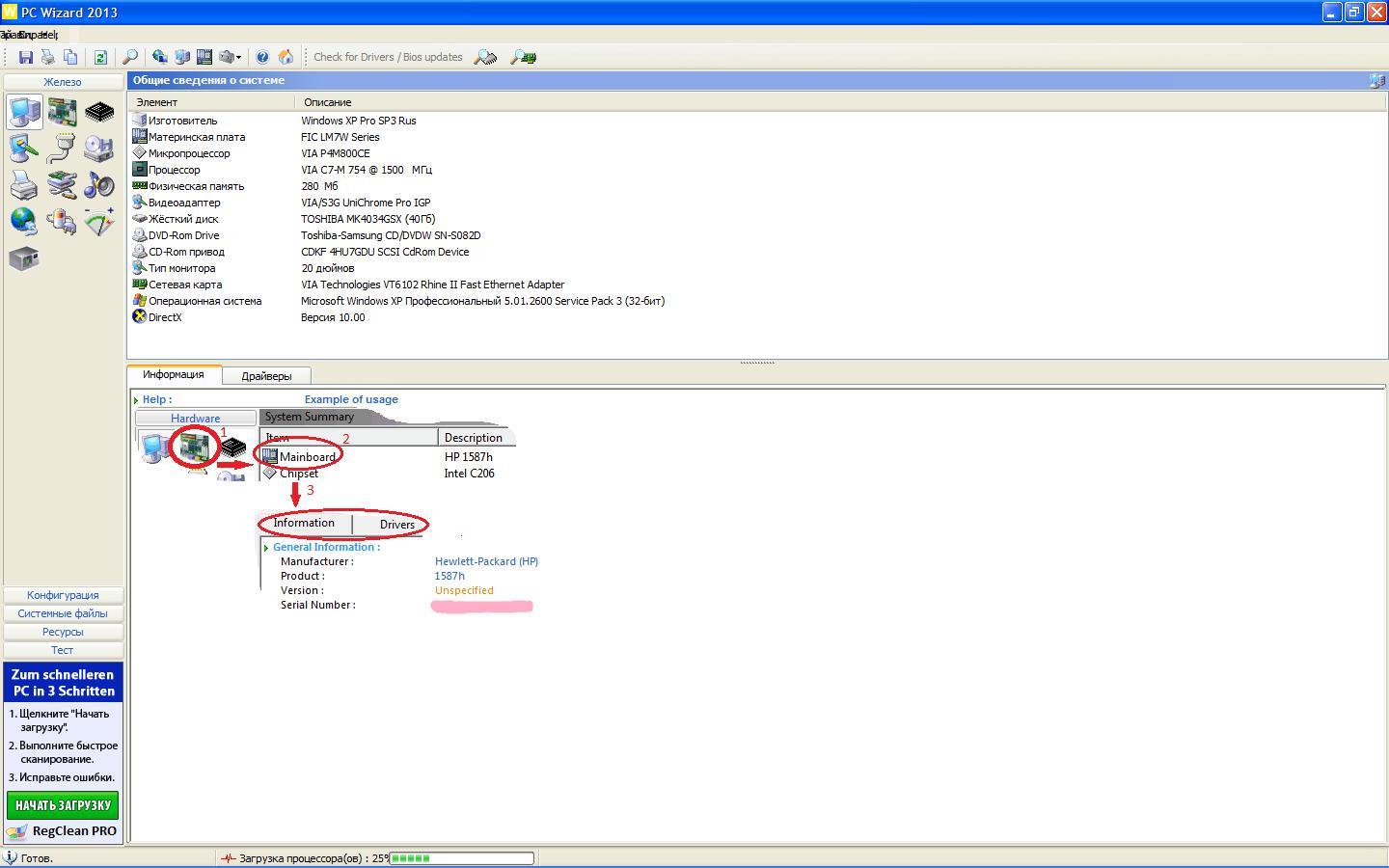Click the blue Help question mark icon

(x=262, y=57)
